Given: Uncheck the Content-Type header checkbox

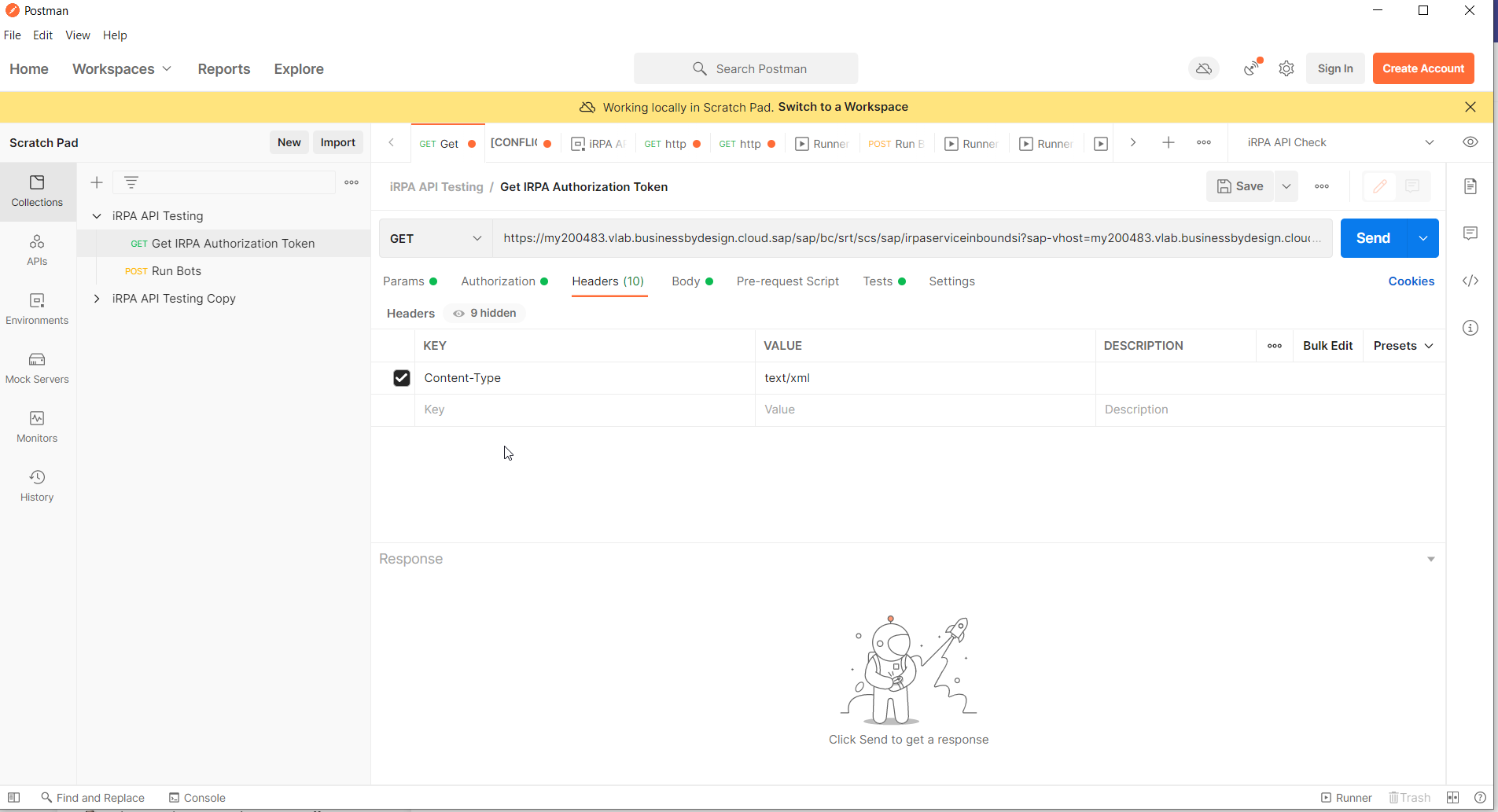Looking at the screenshot, I should pos(402,378).
